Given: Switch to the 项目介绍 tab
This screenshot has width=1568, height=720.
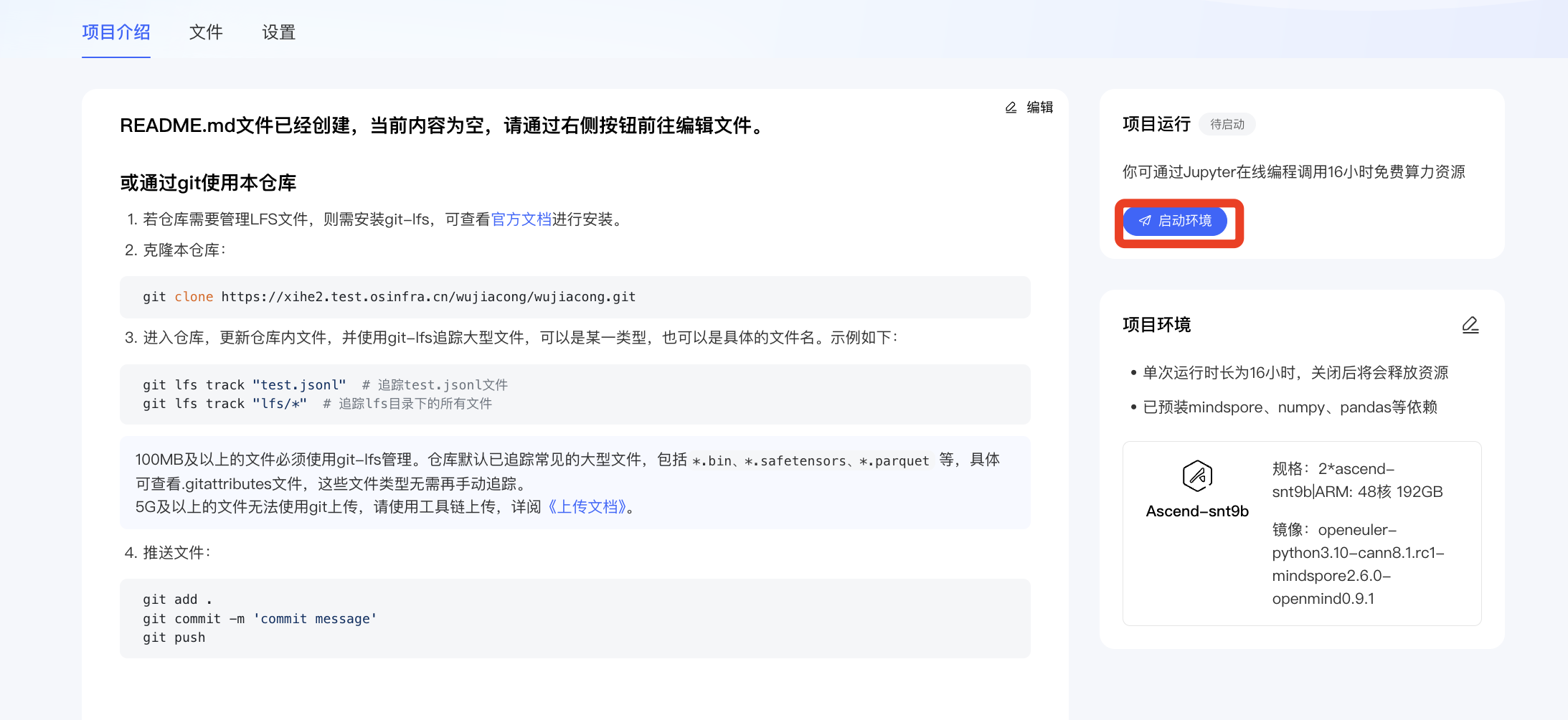Looking at the screenshot, I should point(115,32).
